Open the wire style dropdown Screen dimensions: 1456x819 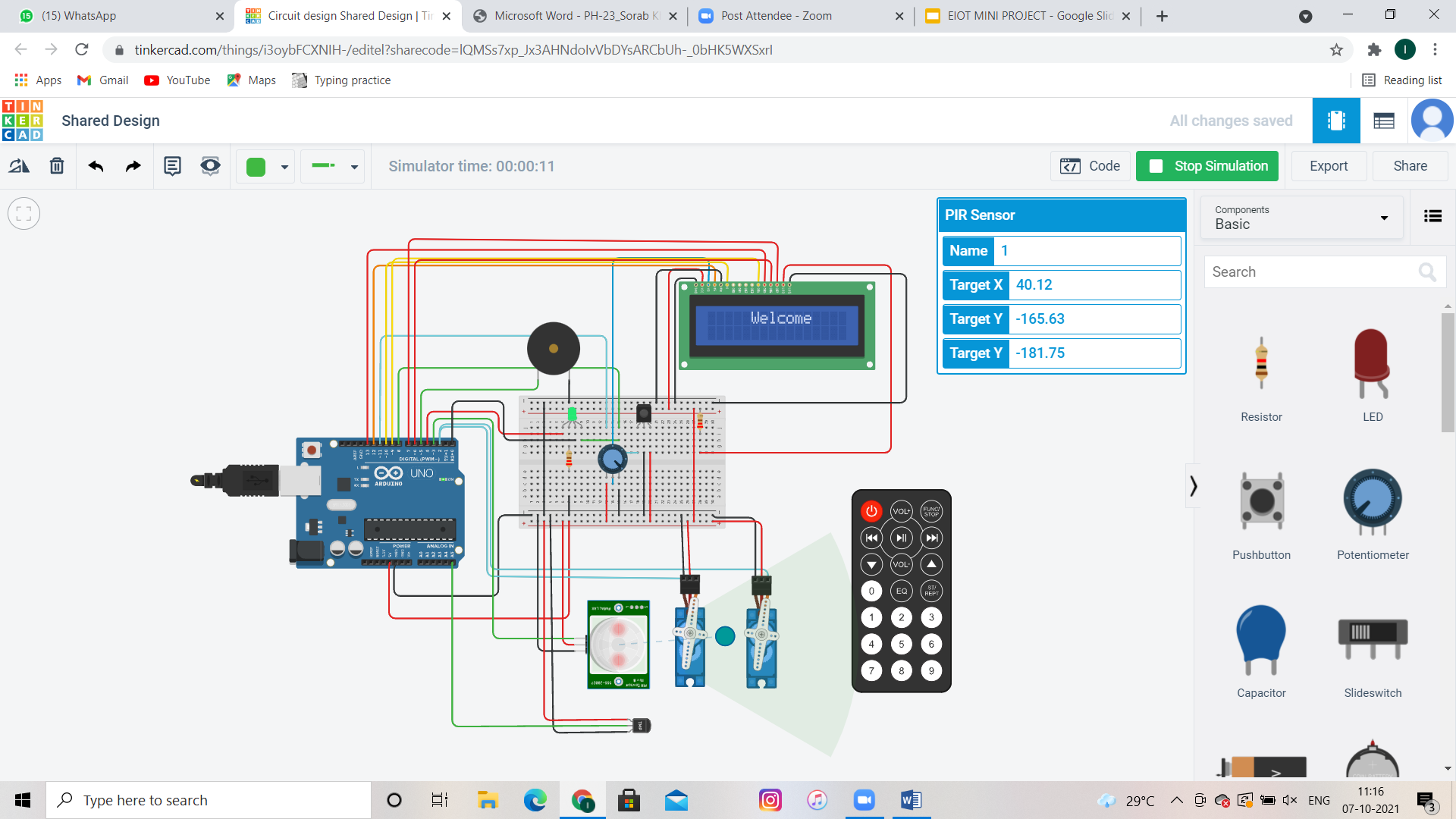[353, 166]
